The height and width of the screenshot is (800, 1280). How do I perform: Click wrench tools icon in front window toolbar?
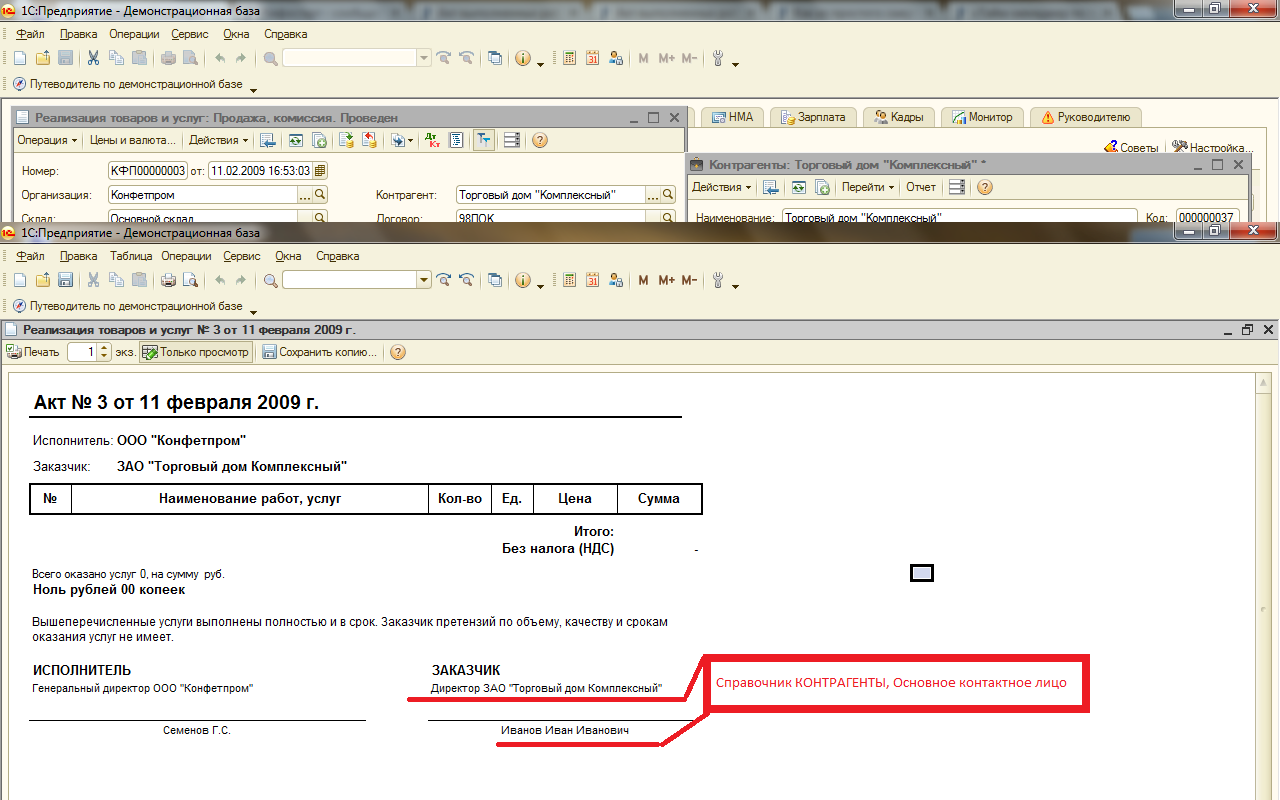click(718, 280)
